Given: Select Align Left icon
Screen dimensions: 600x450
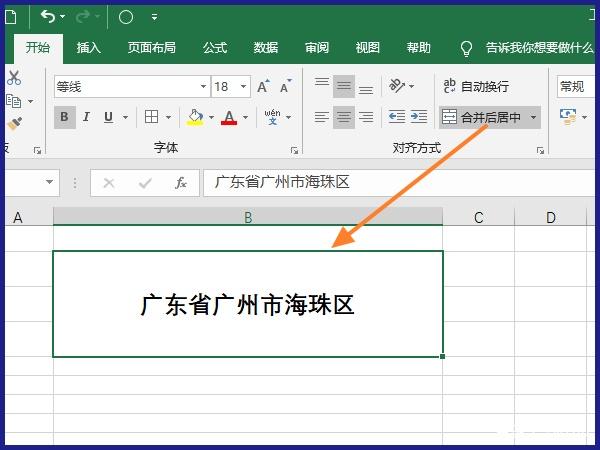Looking at the screenshot, I should (322, 117).
